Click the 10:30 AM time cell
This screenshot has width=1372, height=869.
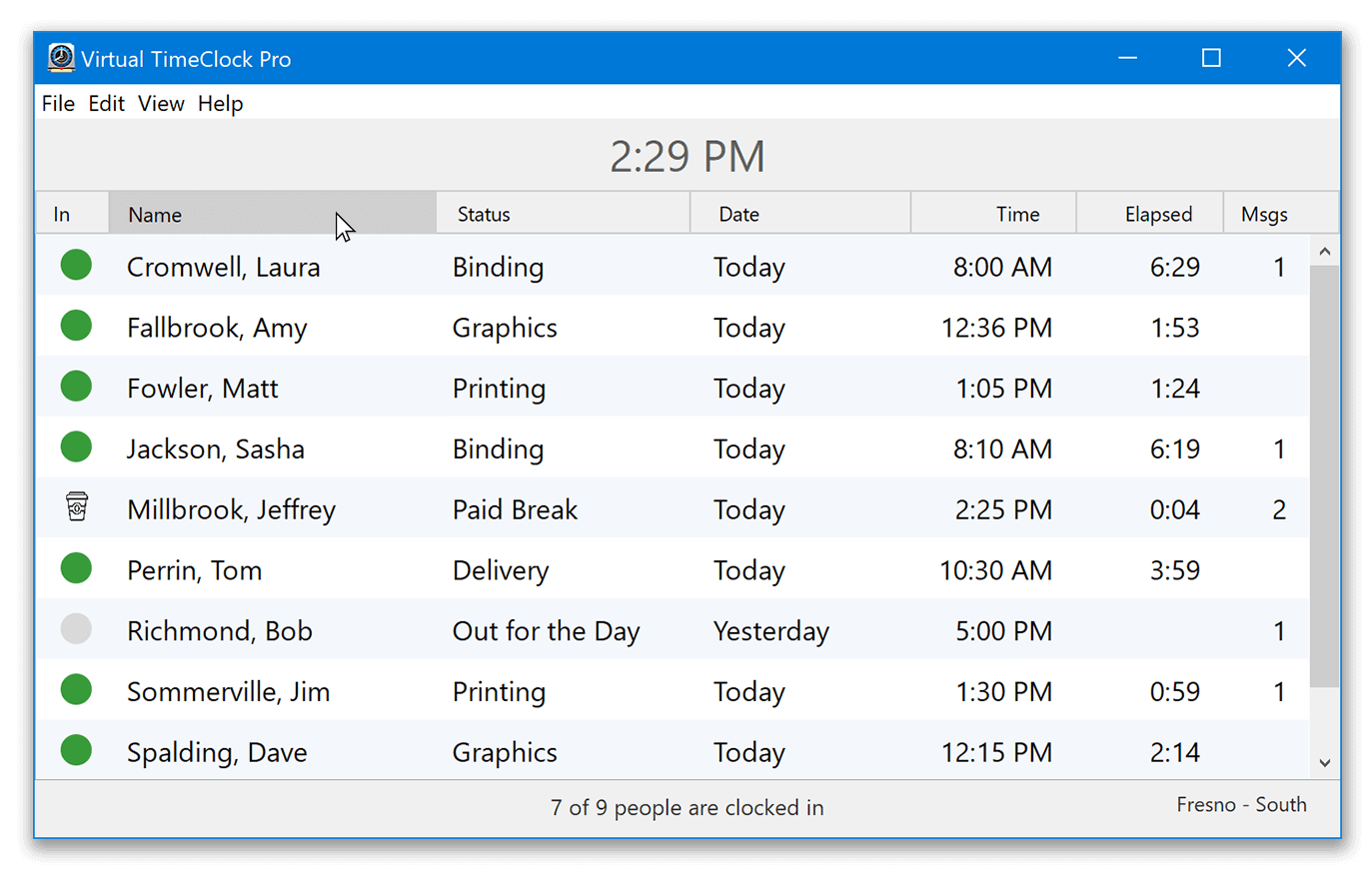point(995,570)
